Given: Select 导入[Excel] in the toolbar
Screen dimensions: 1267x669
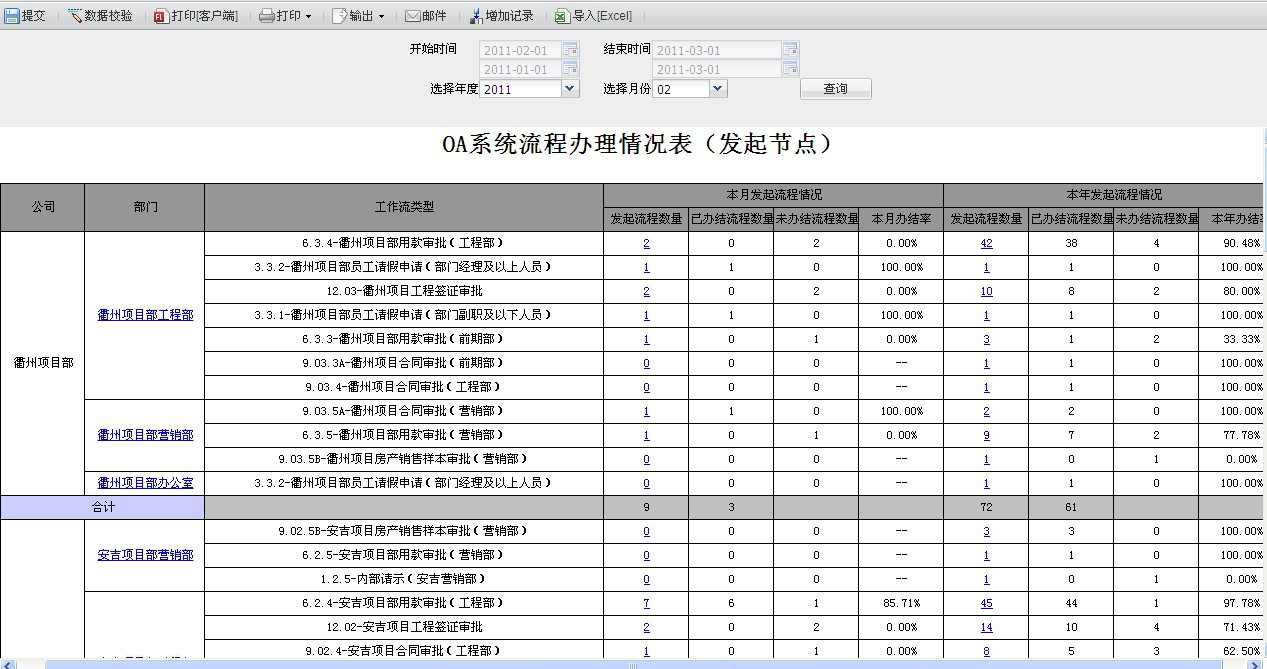Looking at the screenshot, I should 593,16.
